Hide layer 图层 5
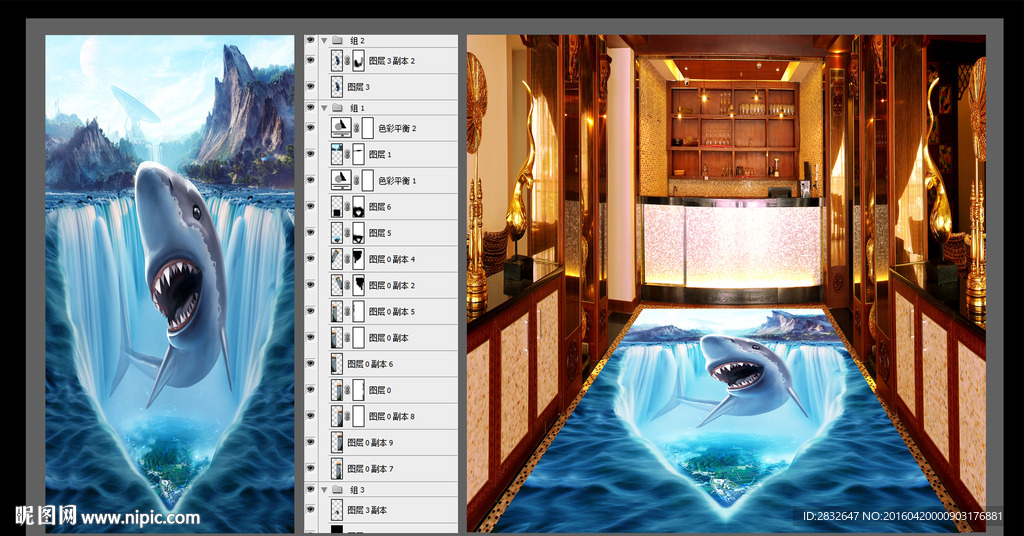 coord(311,232)
